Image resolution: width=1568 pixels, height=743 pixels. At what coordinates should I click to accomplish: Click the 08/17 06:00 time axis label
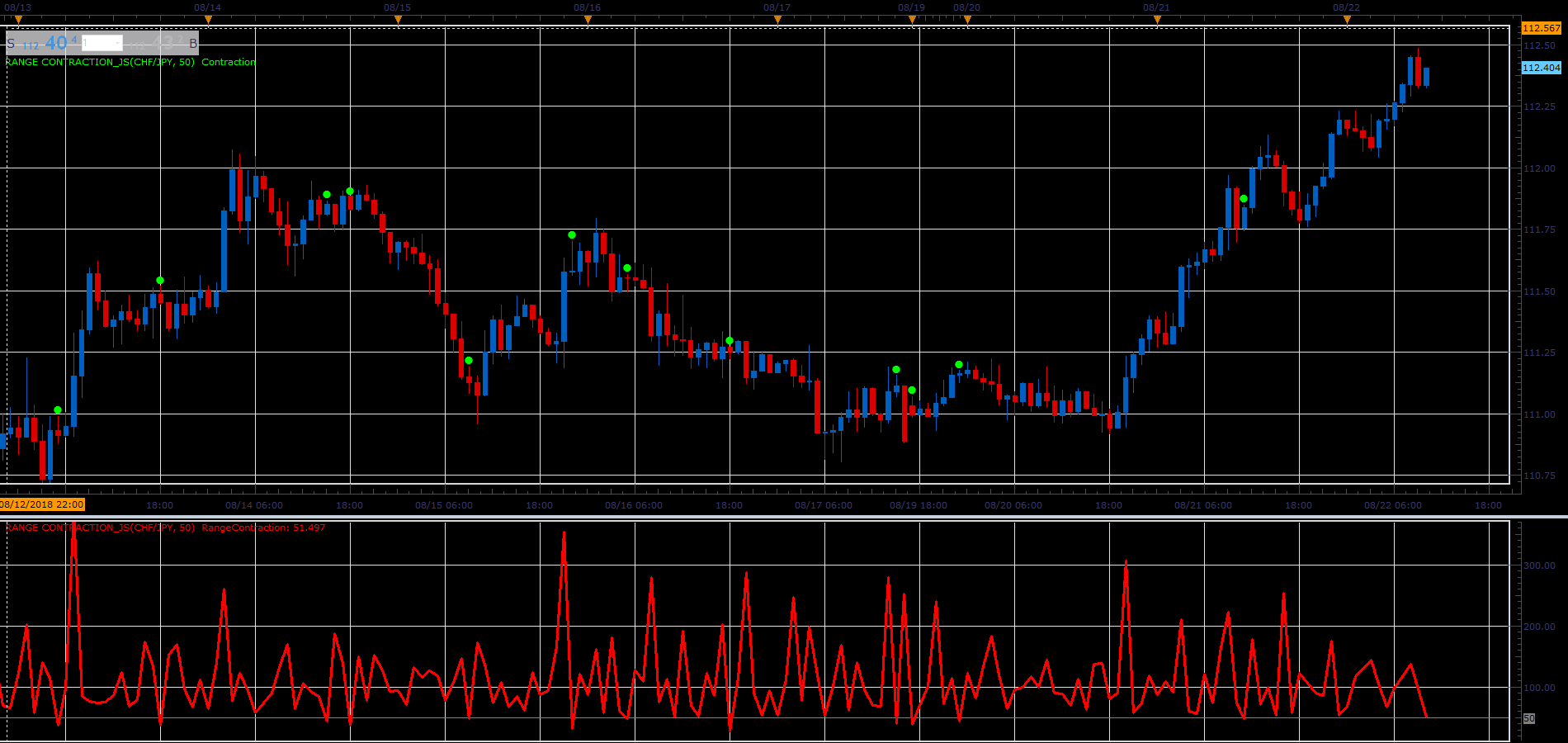[x=824, y=505]
